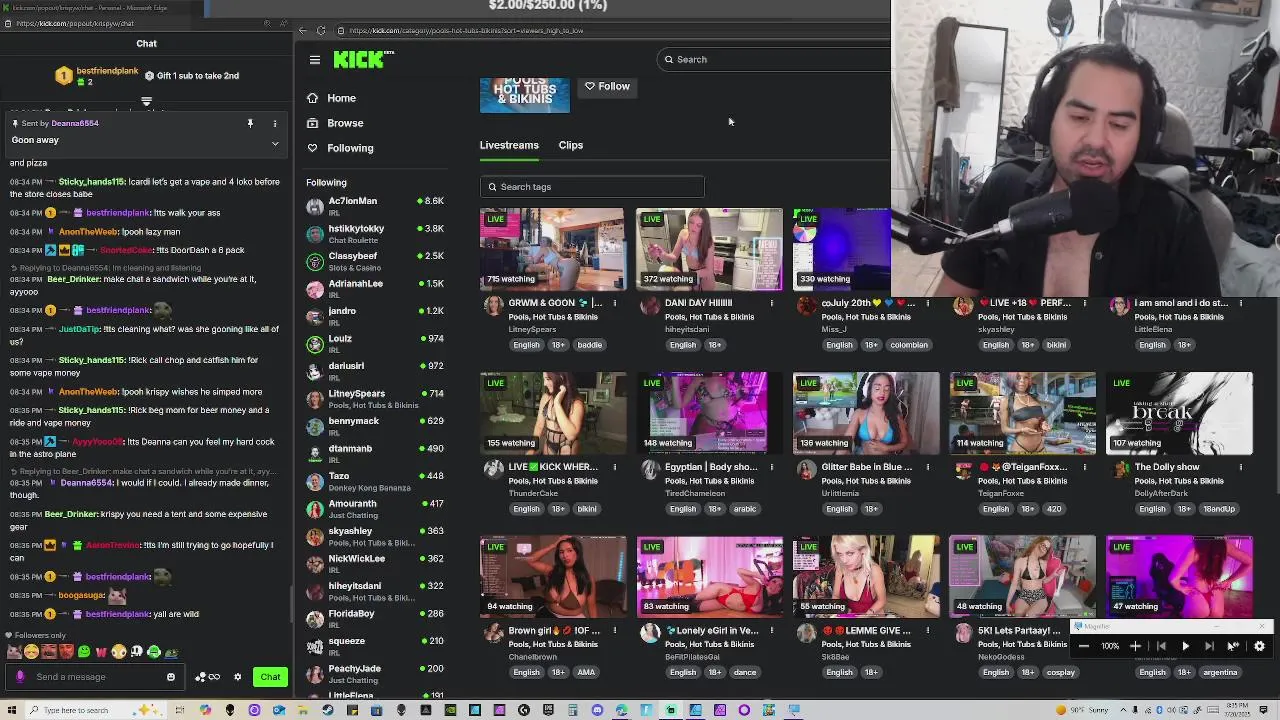
Task: Insert the green smiling emote
Action: point(84,652)
